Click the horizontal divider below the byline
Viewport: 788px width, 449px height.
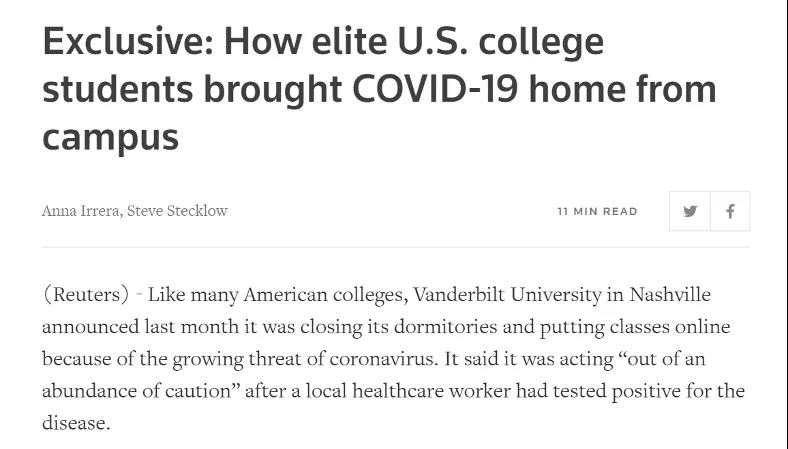[x=396, y=247]
